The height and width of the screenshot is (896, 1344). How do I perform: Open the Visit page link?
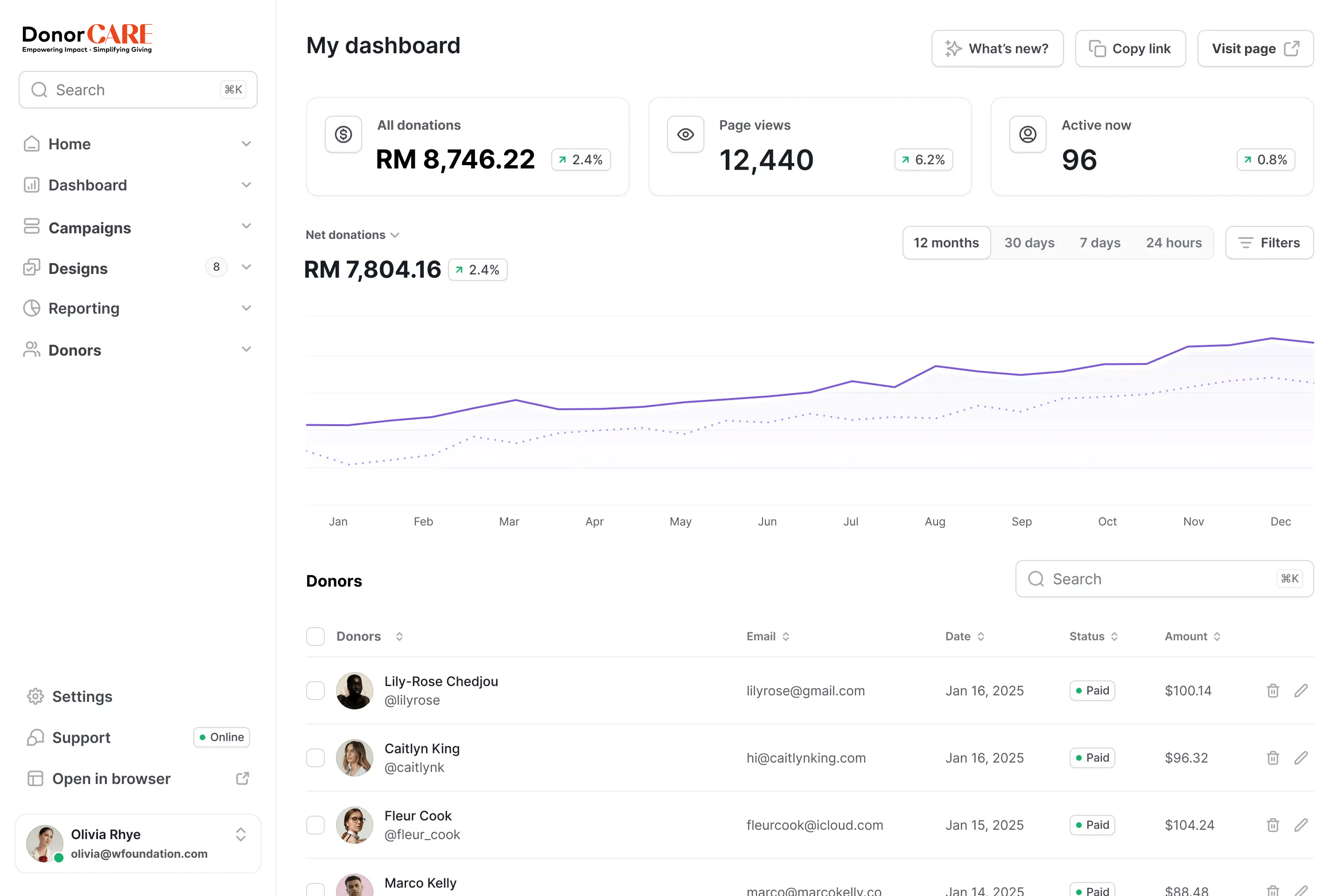pos(1255,49)
